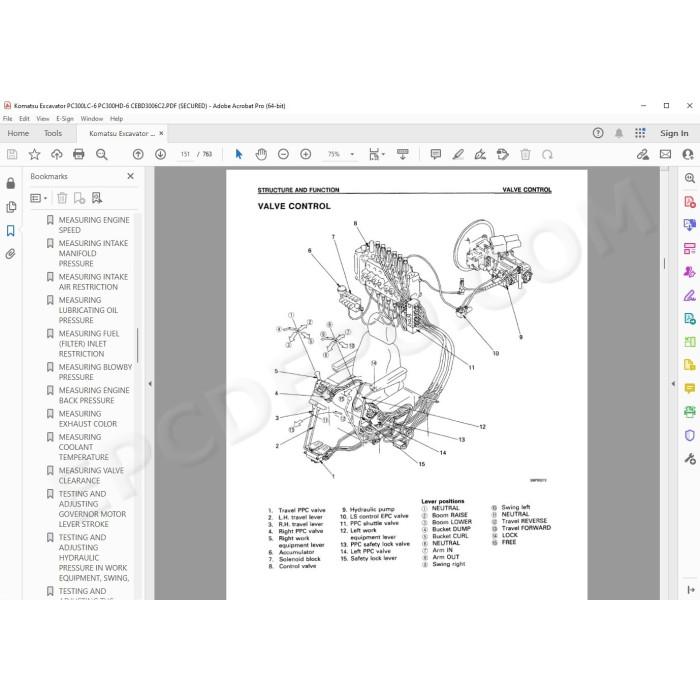
Task: Open the page thumbnails panel
Action: coord(11,207)
